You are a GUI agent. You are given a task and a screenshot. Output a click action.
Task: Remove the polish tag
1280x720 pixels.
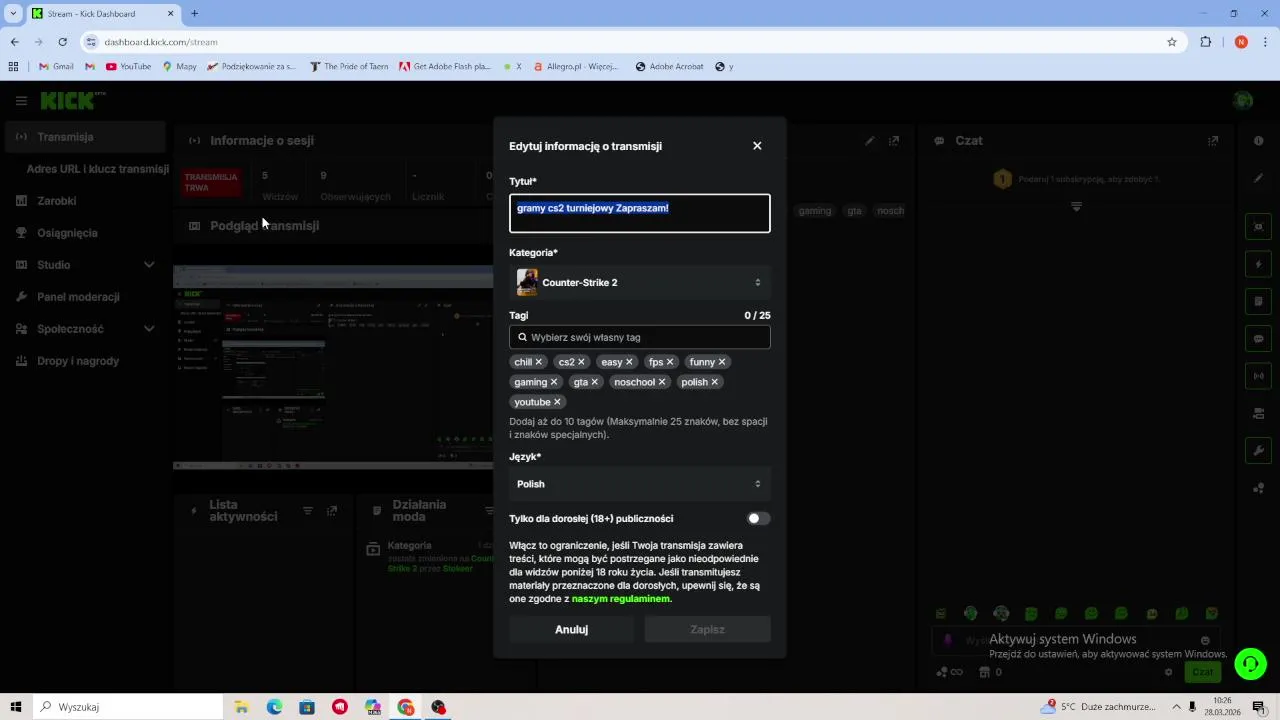pyautogui.click(x=714, y=382)
